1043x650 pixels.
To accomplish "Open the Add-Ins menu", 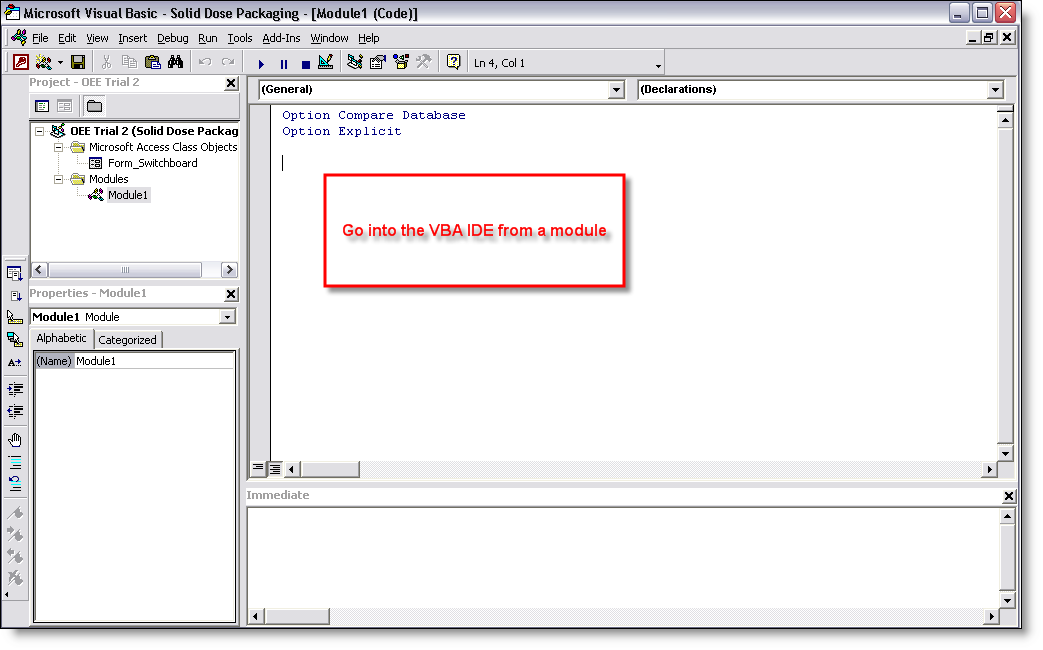I will tap(281, 38).
